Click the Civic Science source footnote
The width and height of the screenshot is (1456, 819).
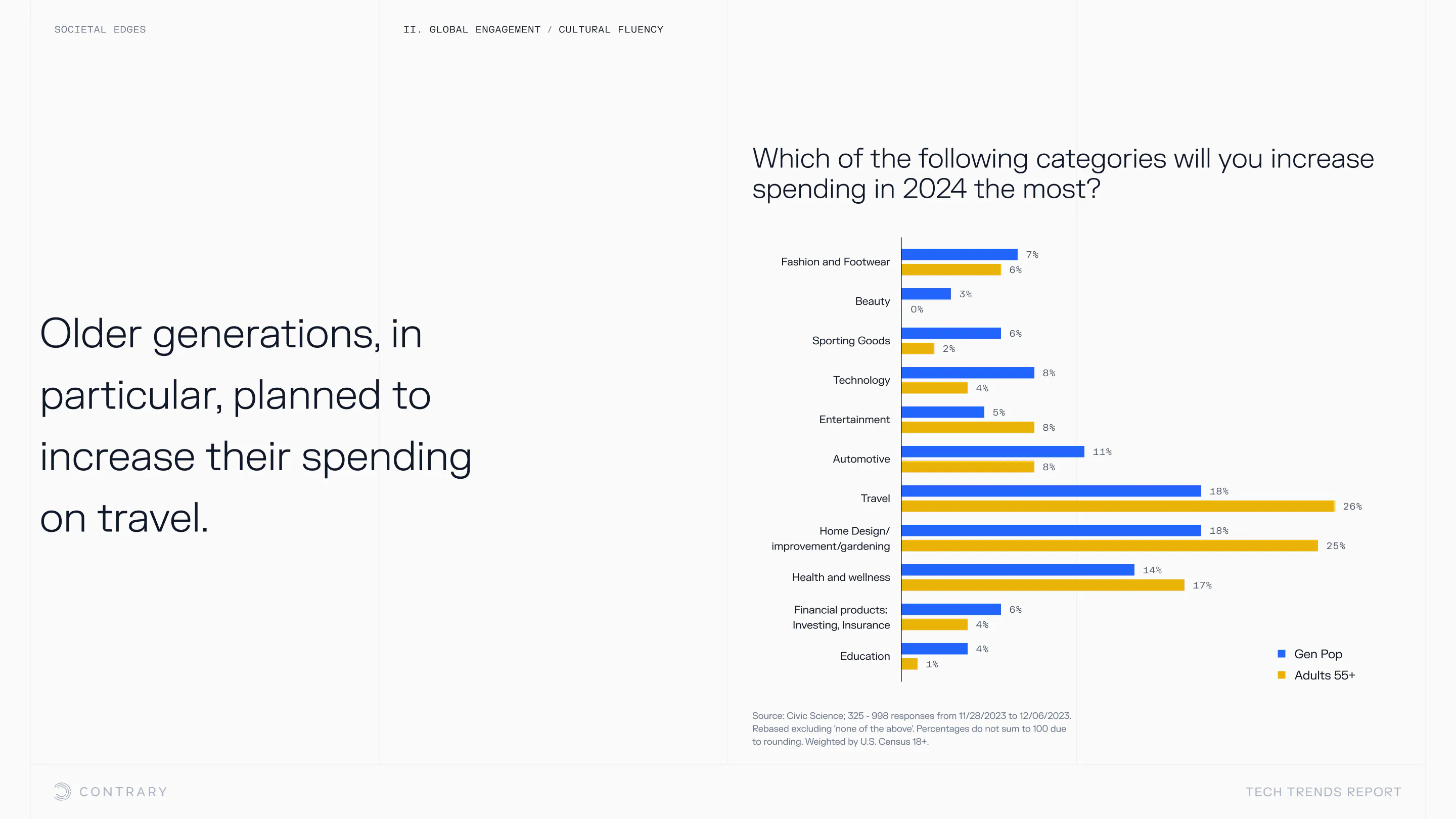[x=911, y=729]
